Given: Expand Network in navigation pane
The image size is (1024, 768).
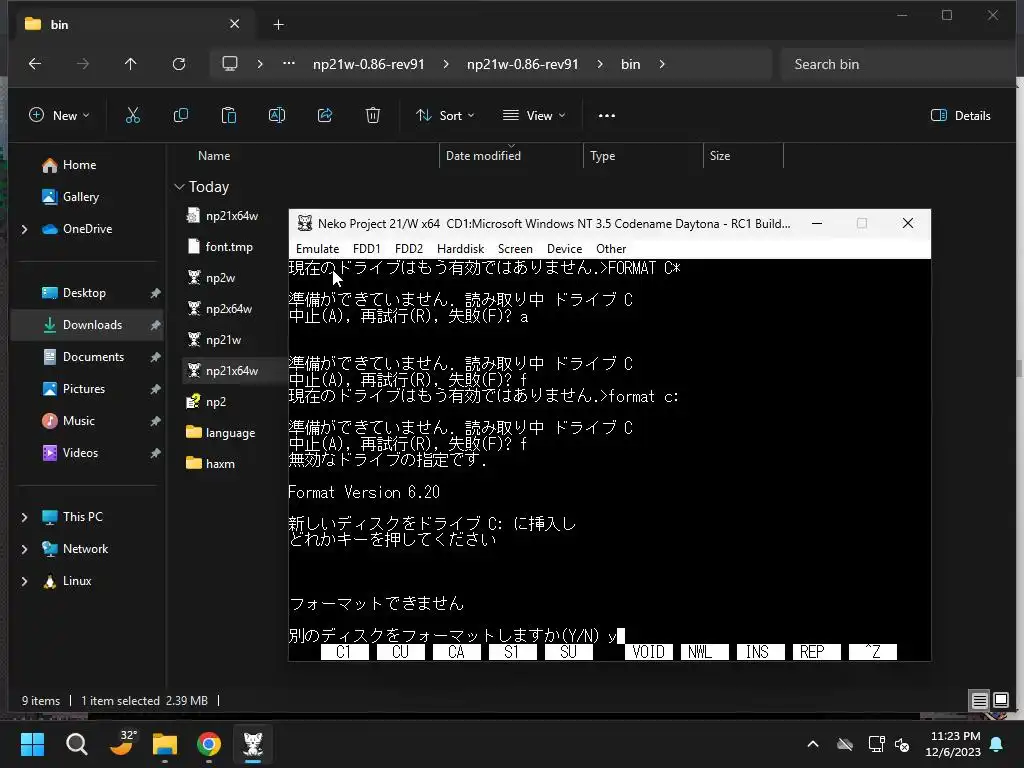Looking at the screenshot, I should tap(24, 549).
